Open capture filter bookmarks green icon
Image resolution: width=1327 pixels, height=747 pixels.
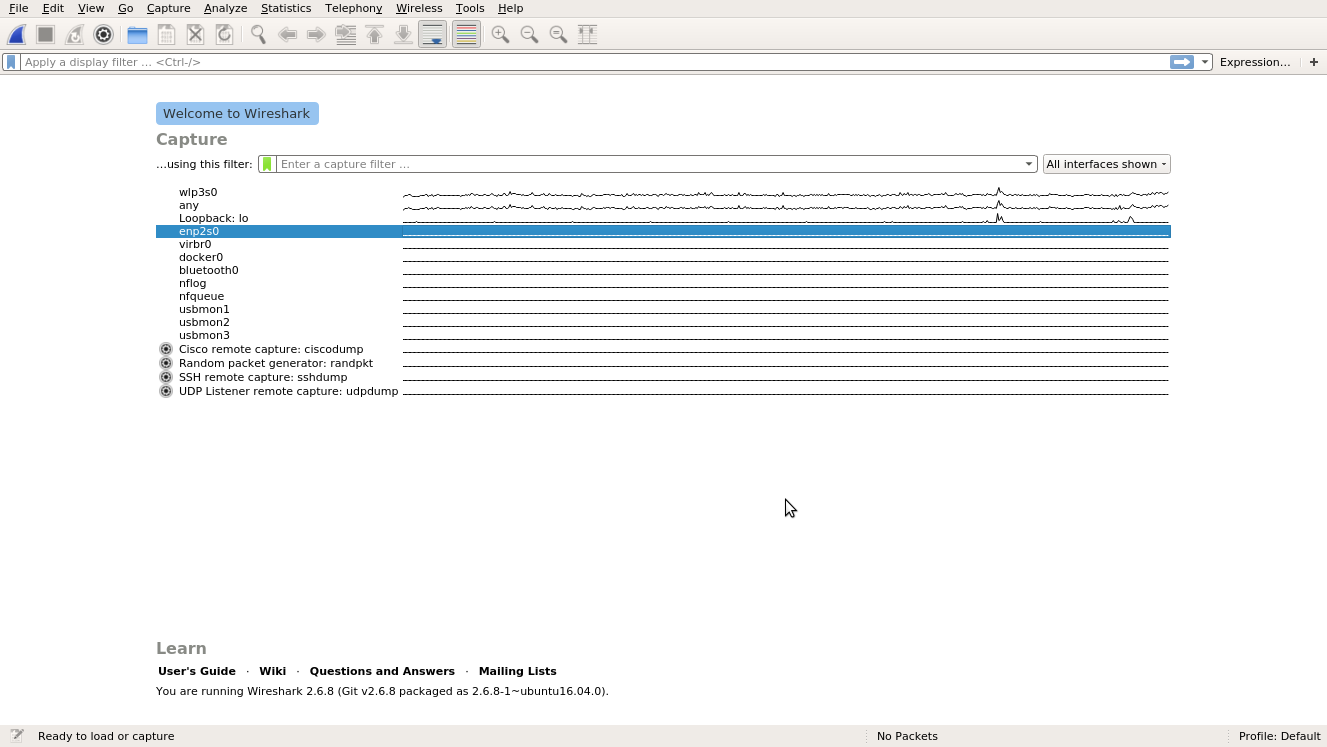click(267, 164)
